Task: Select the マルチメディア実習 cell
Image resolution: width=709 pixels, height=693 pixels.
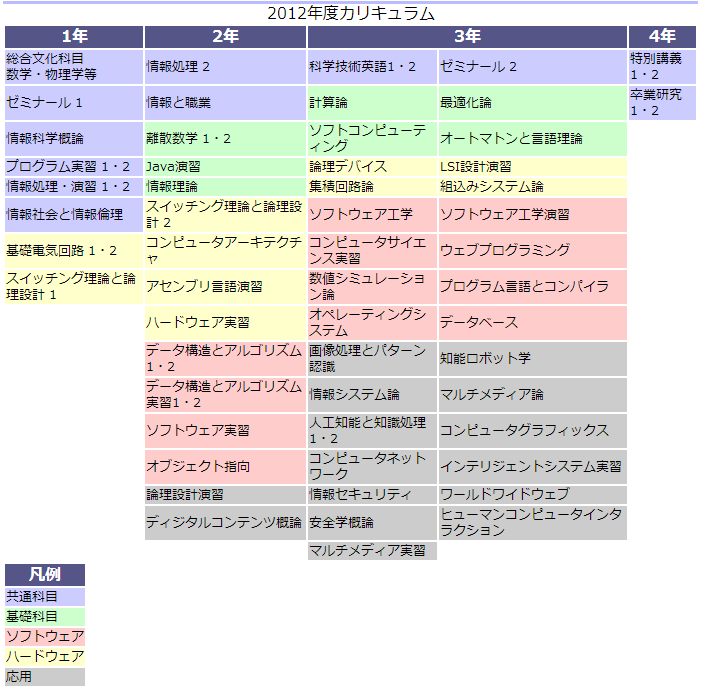Action: pos(372,551)
